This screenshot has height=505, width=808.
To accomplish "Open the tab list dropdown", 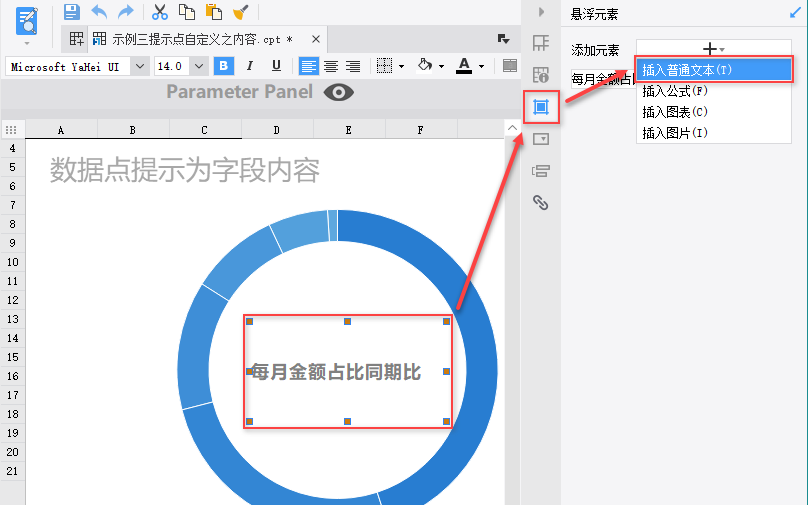I will click(503, 39).
